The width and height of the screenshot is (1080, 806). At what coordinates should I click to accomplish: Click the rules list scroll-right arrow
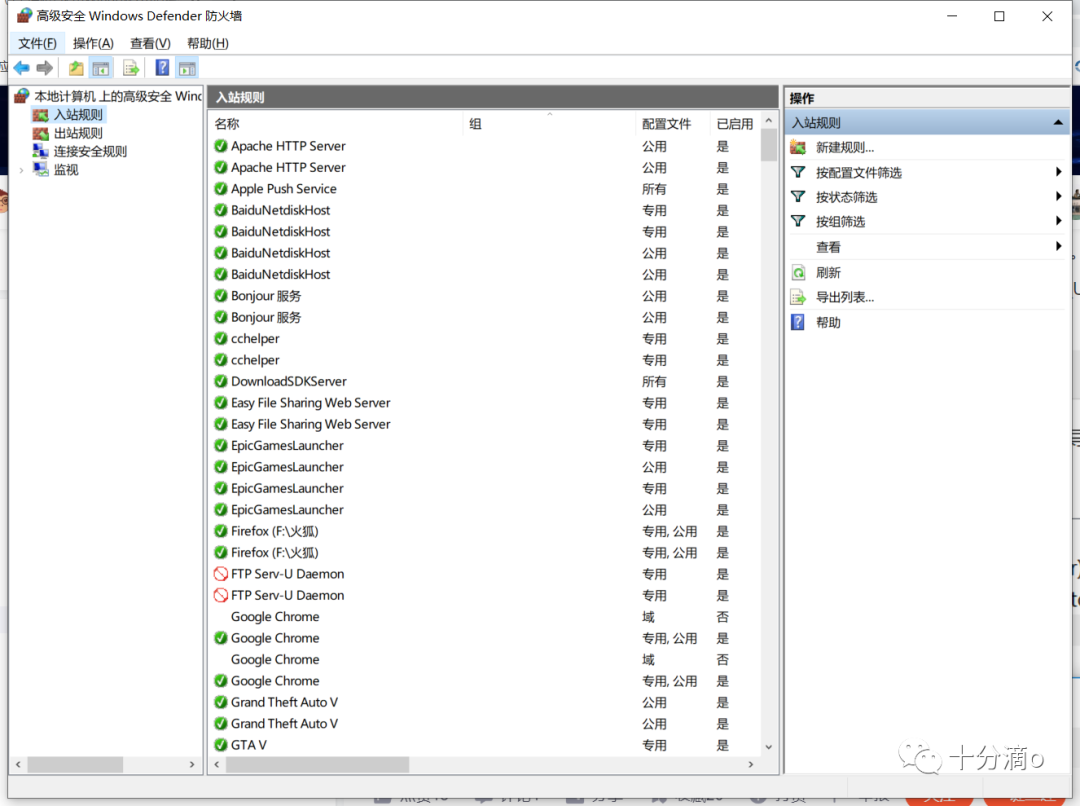click(x=751, y=764)
